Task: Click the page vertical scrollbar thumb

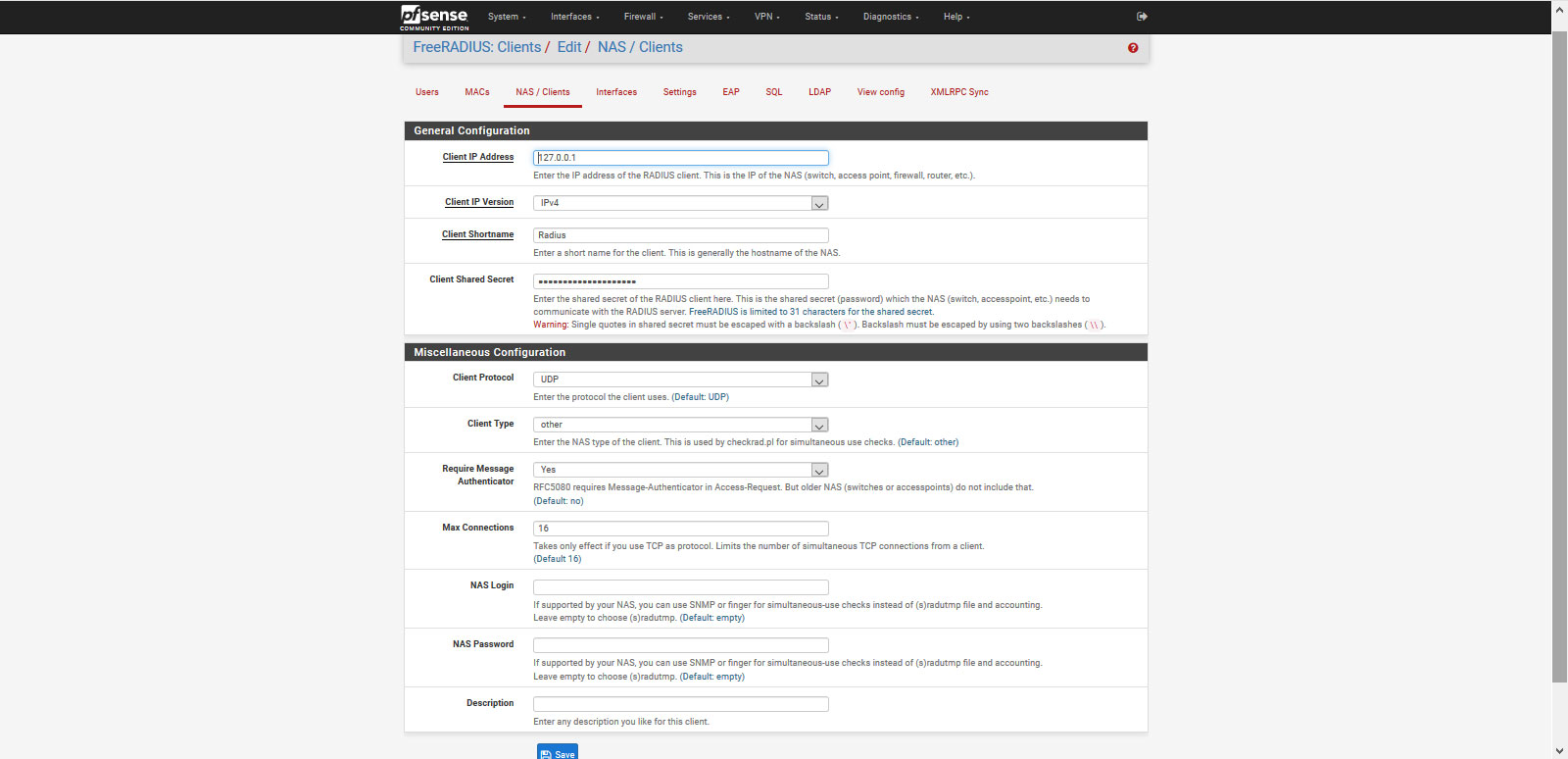Action: (x=1560, y=356)
